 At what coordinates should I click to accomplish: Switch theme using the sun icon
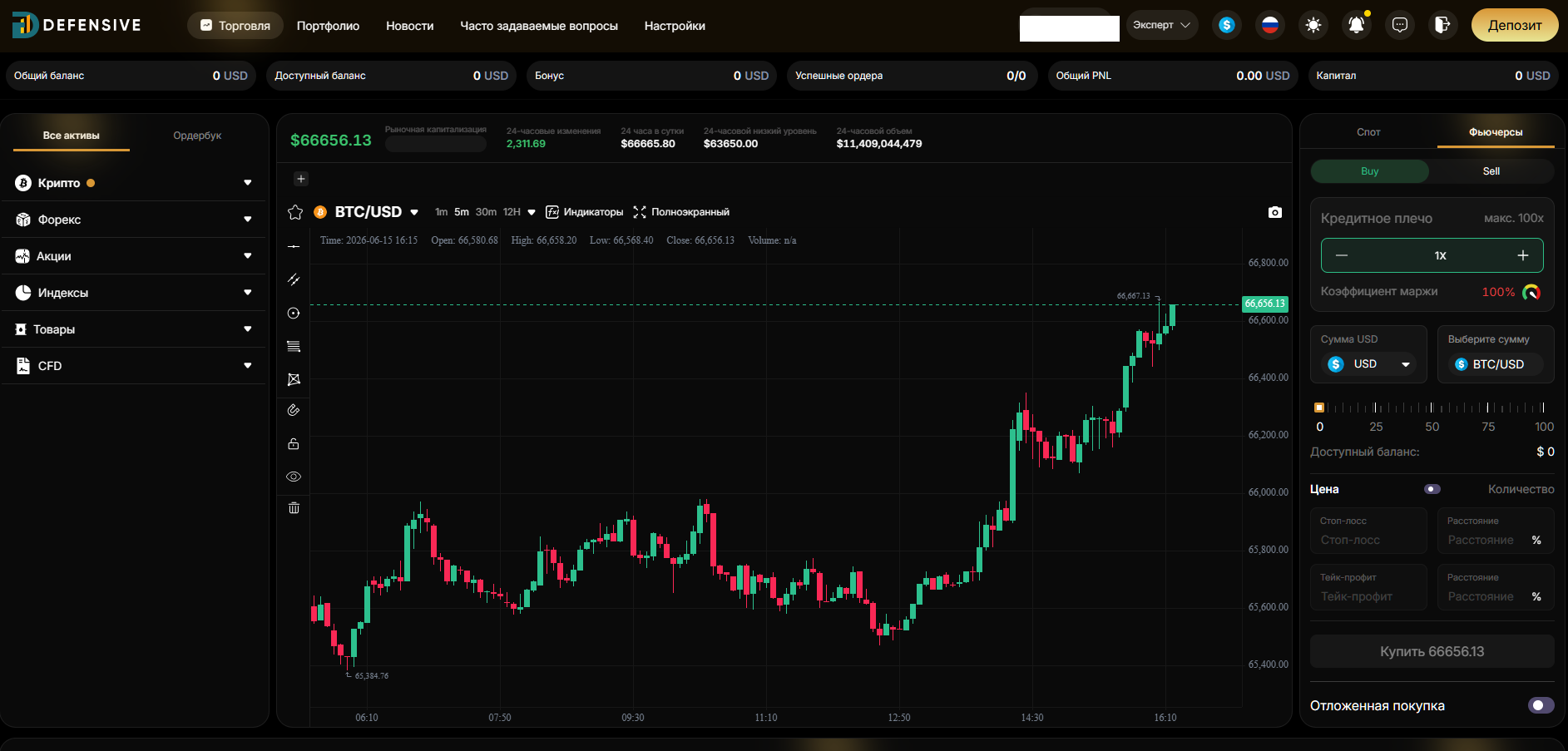[x=1313, y=25]
